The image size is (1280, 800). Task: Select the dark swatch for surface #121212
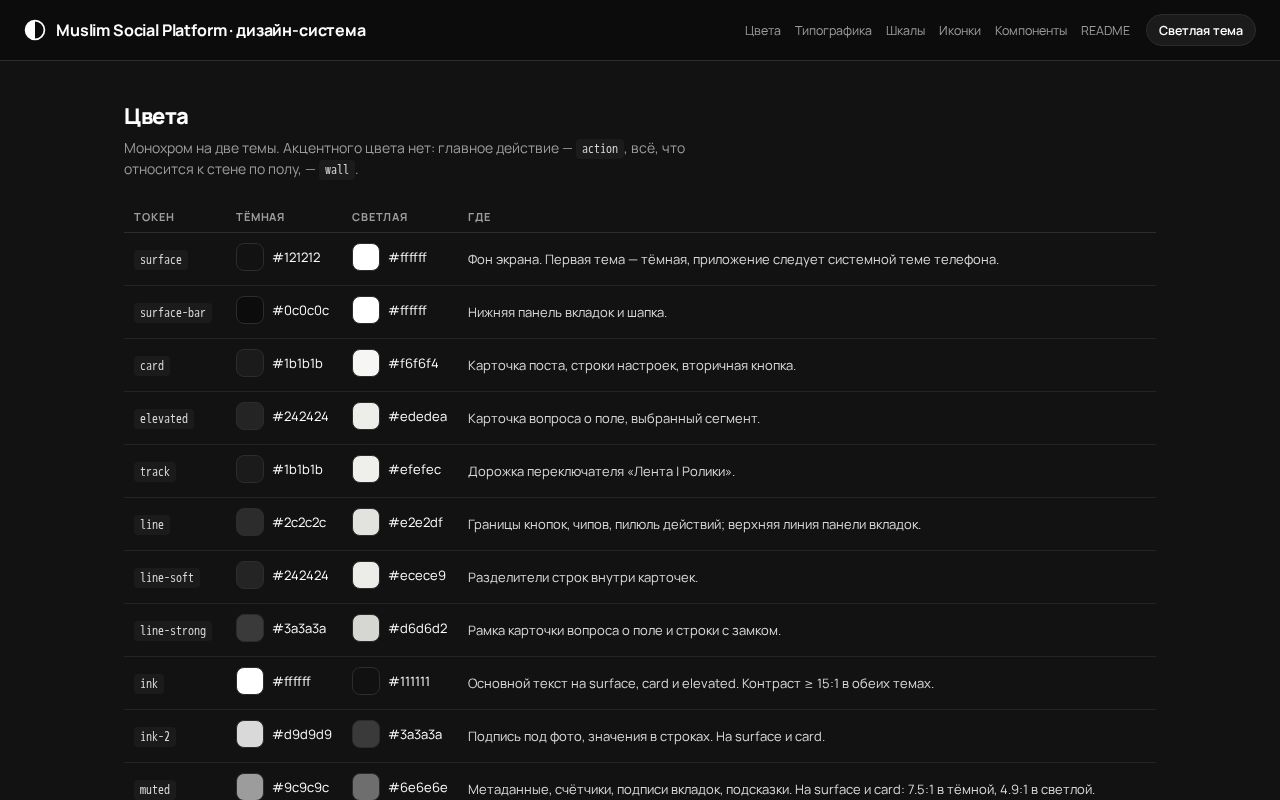(250, 257)
